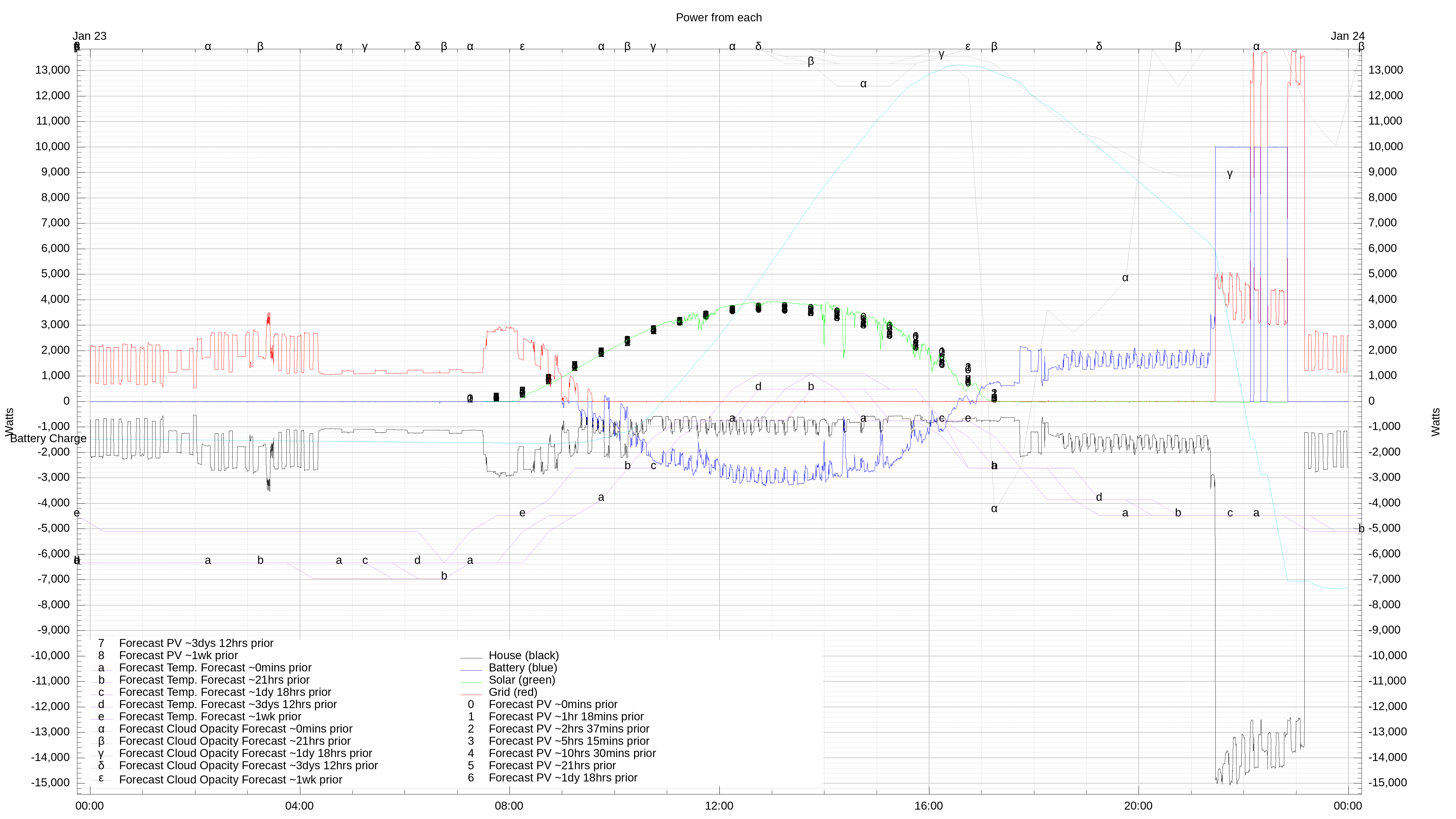Click the left 13,000 watts axis tick label
Screen dimensions: 1456x819
coord(53,70)
